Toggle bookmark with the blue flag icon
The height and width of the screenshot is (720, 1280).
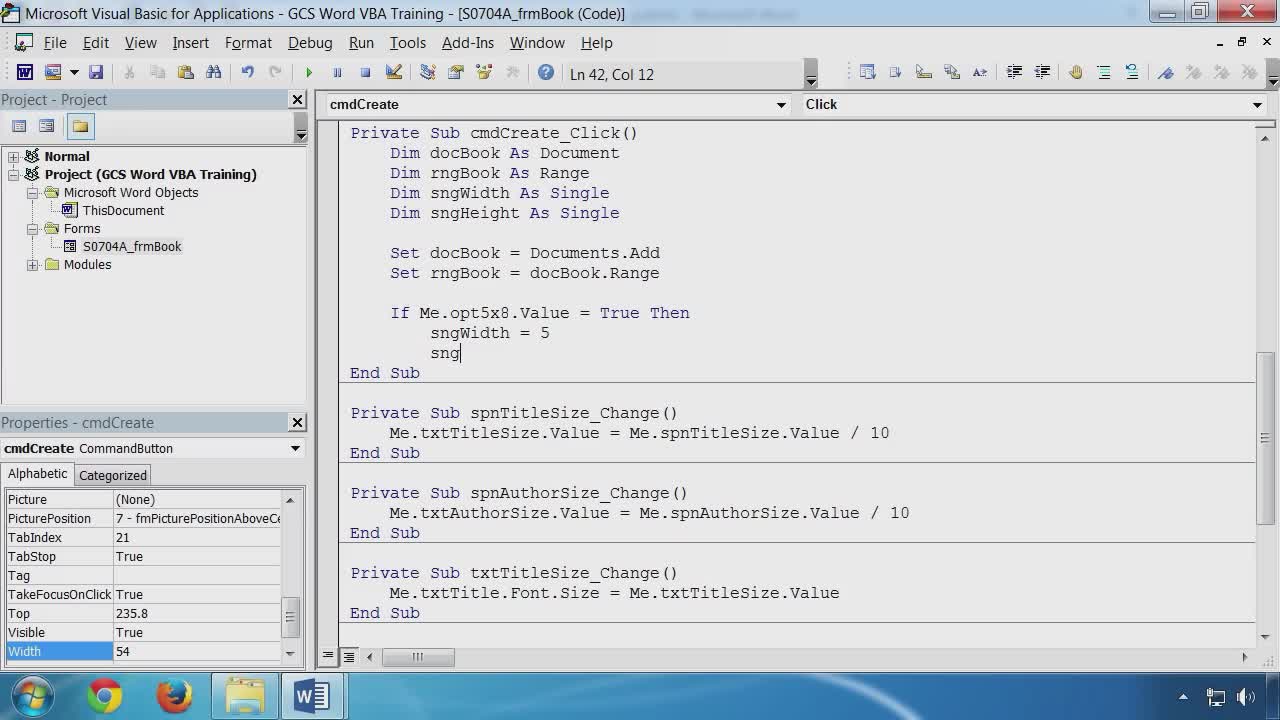pyautogui.click(x=1166, y=72)
